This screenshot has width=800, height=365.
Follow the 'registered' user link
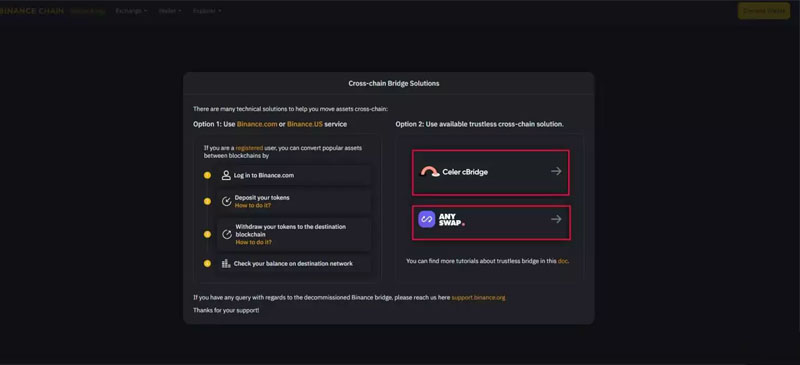coord(249,148)
